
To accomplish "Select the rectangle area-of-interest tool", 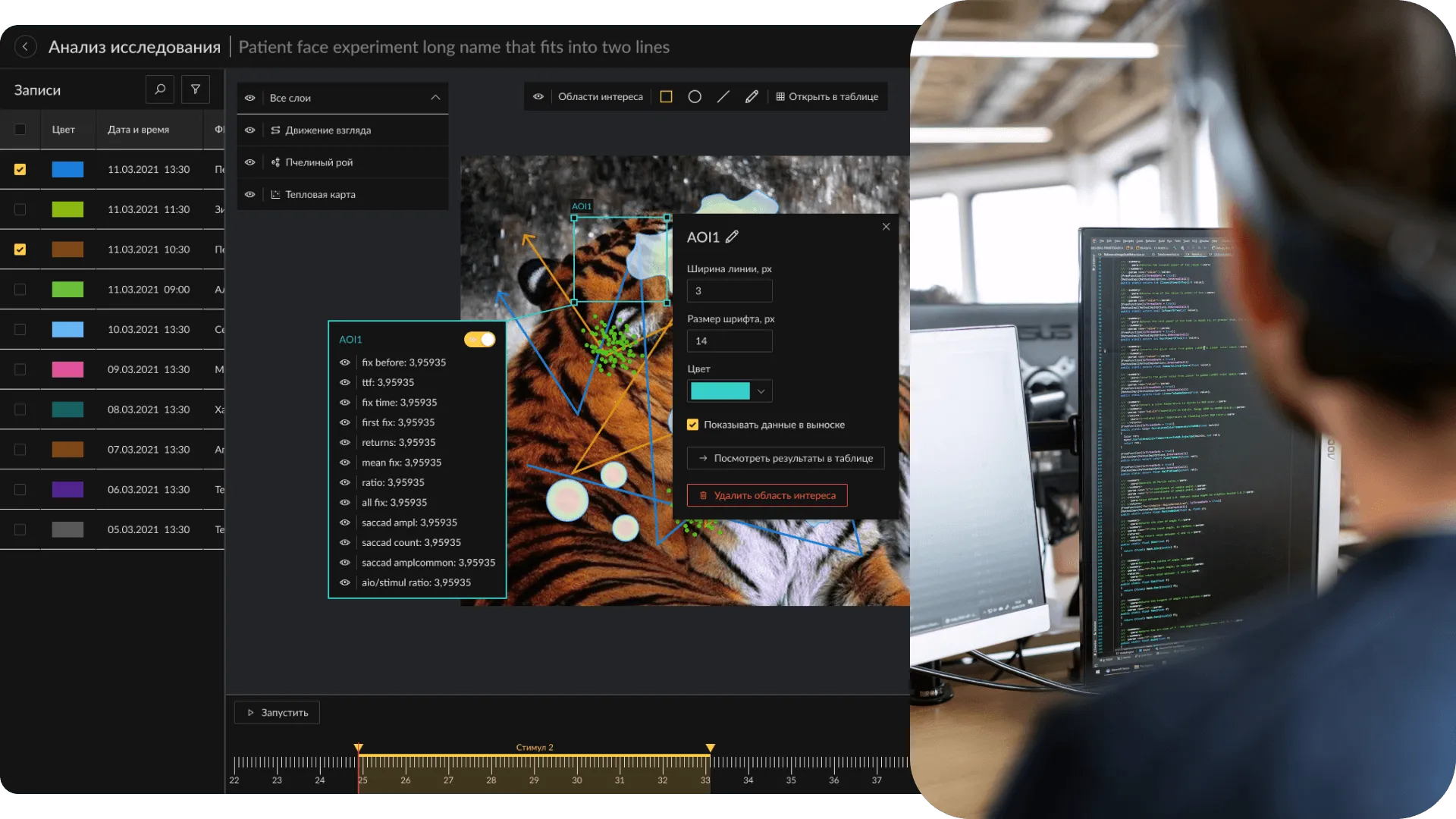I will coord(666,97).
